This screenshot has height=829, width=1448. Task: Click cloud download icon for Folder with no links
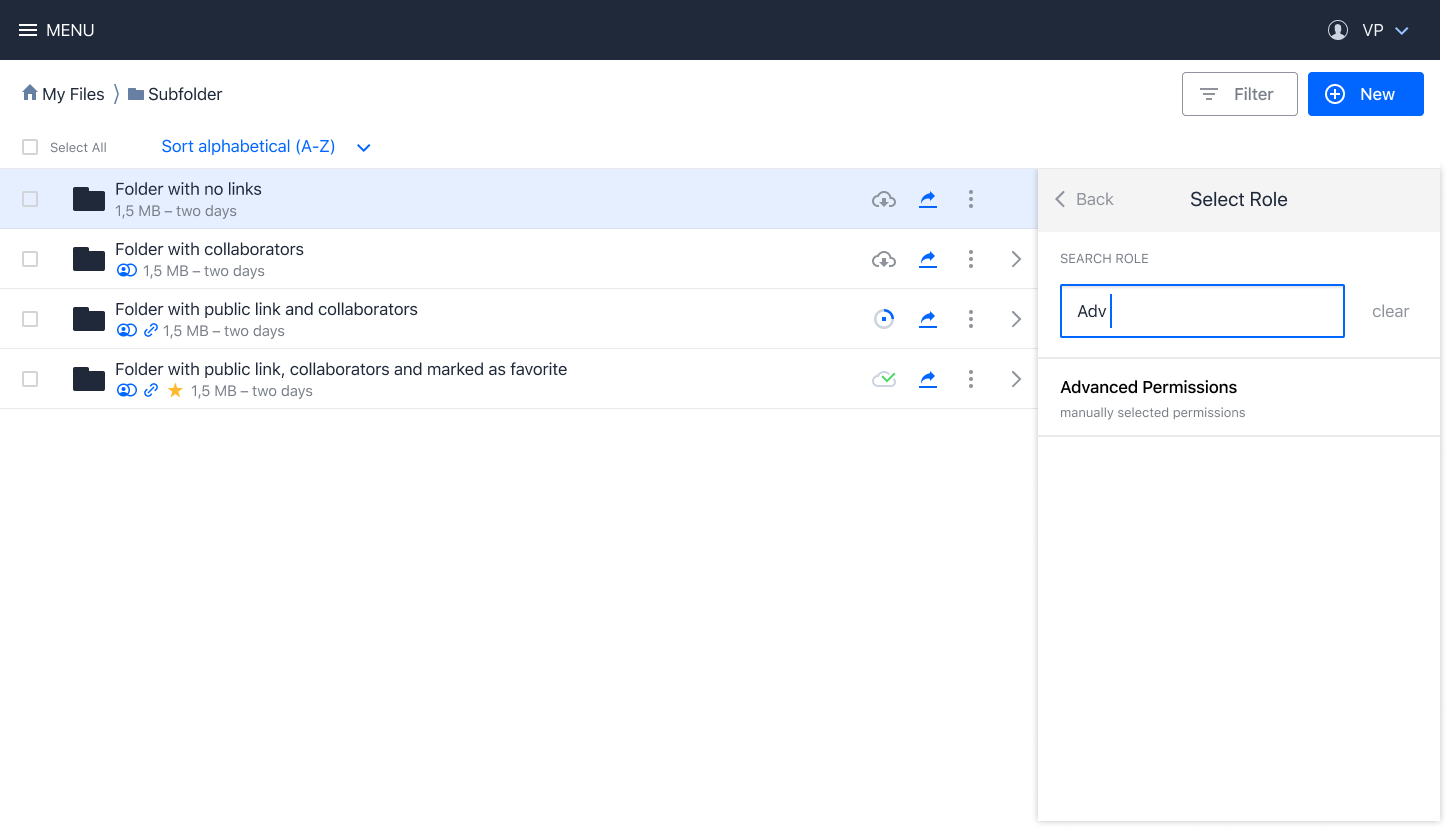coord(884,199)
